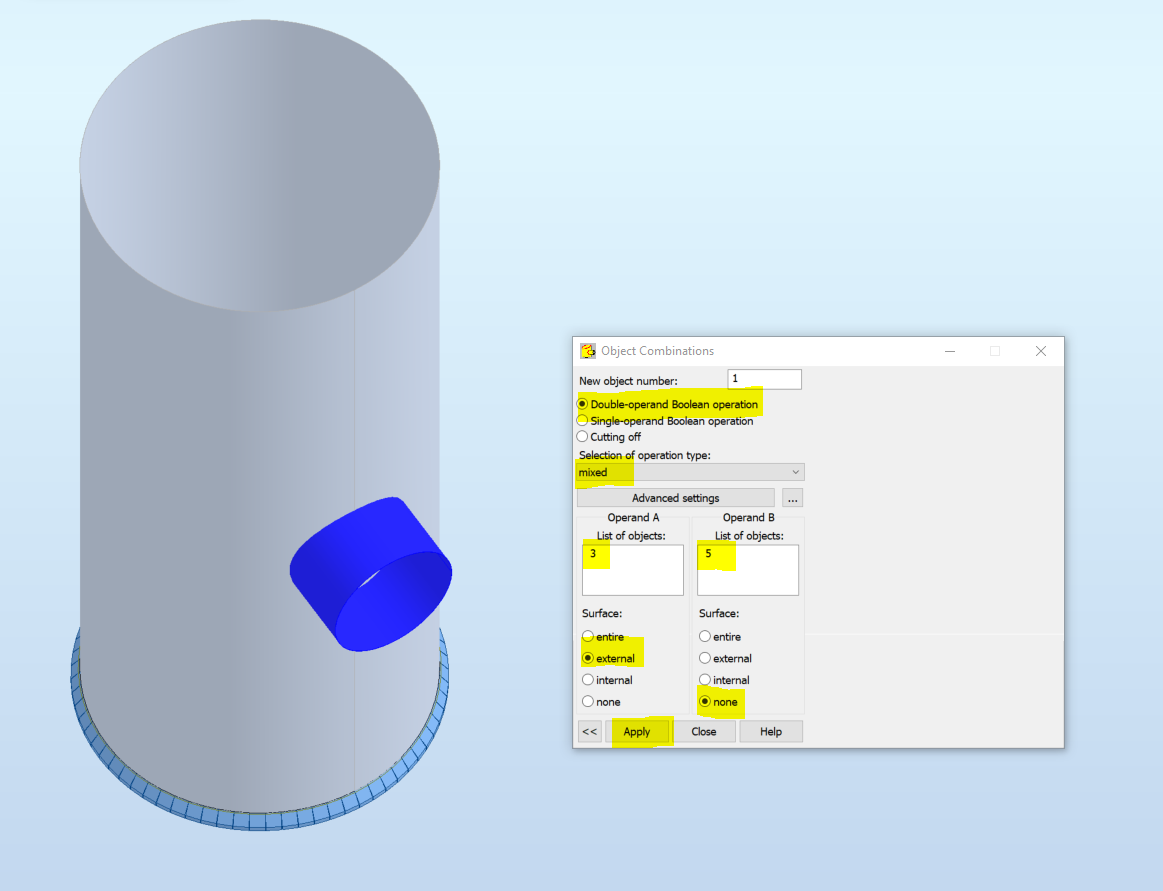Set Operand A surface to entire
This screenshot has height=891, width=1163.
[x=589, y=636]
